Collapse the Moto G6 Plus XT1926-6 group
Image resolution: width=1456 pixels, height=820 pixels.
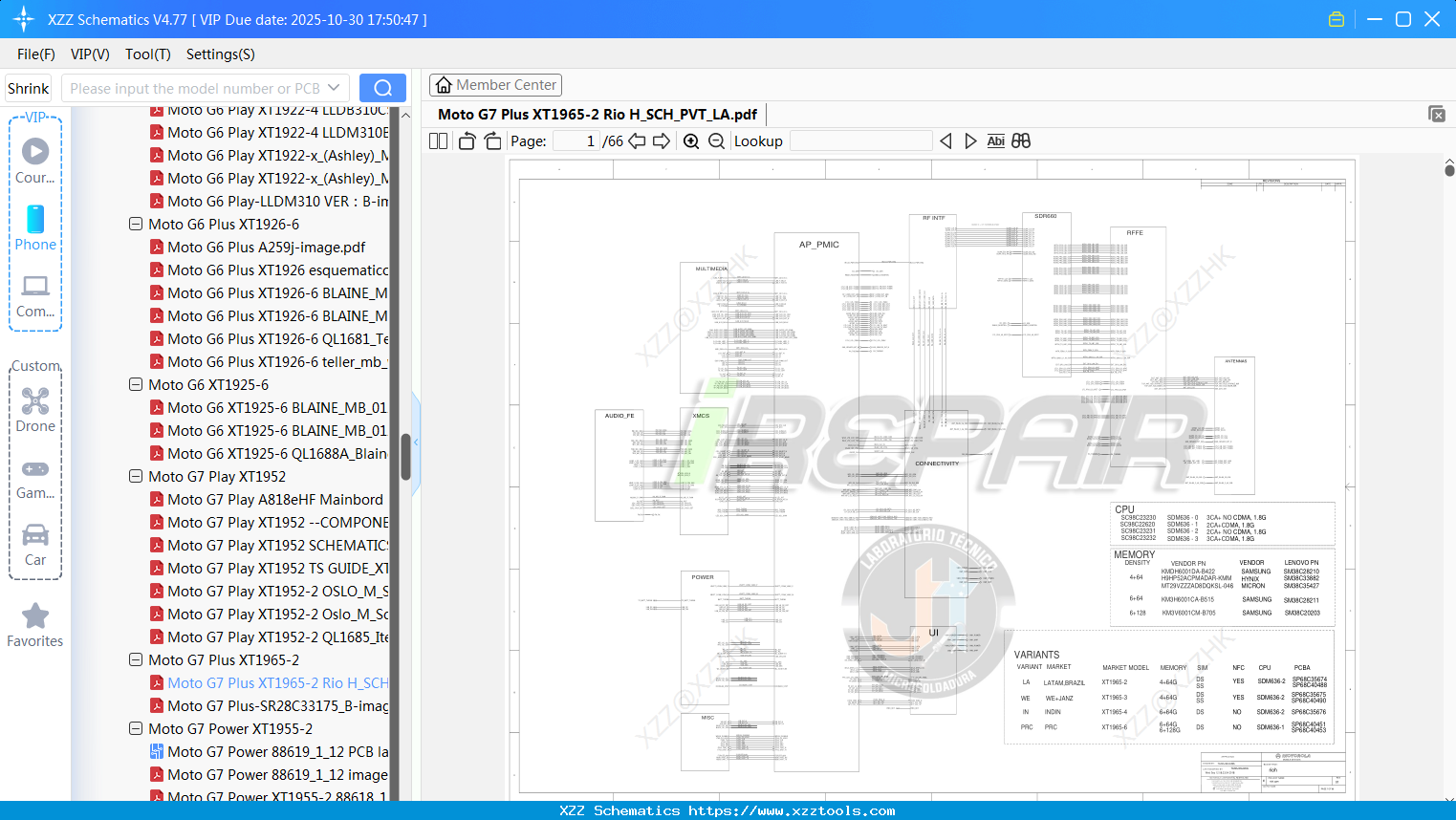click(x=136, y=224)
